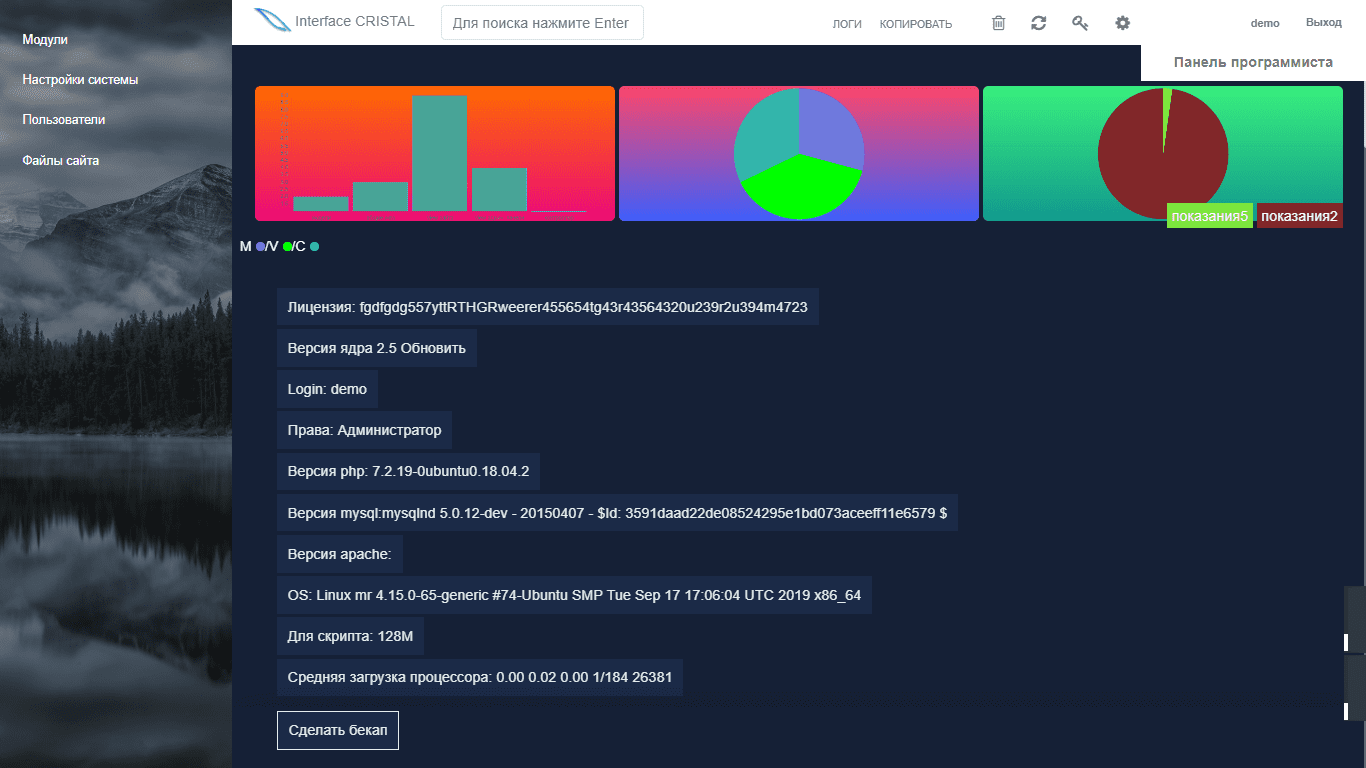Click the Interface CRISTAL feather logo

click(271, 21)
